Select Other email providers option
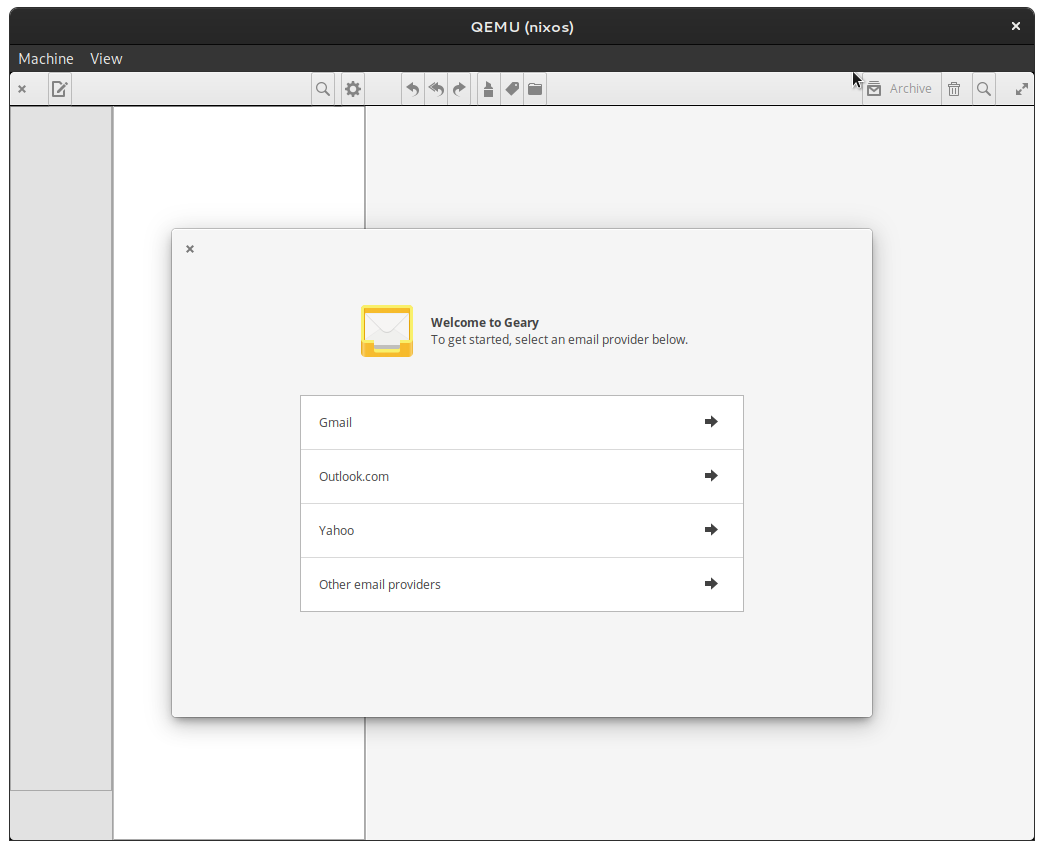The height and width of the screenshot is (850, 1044). (521, 584)
